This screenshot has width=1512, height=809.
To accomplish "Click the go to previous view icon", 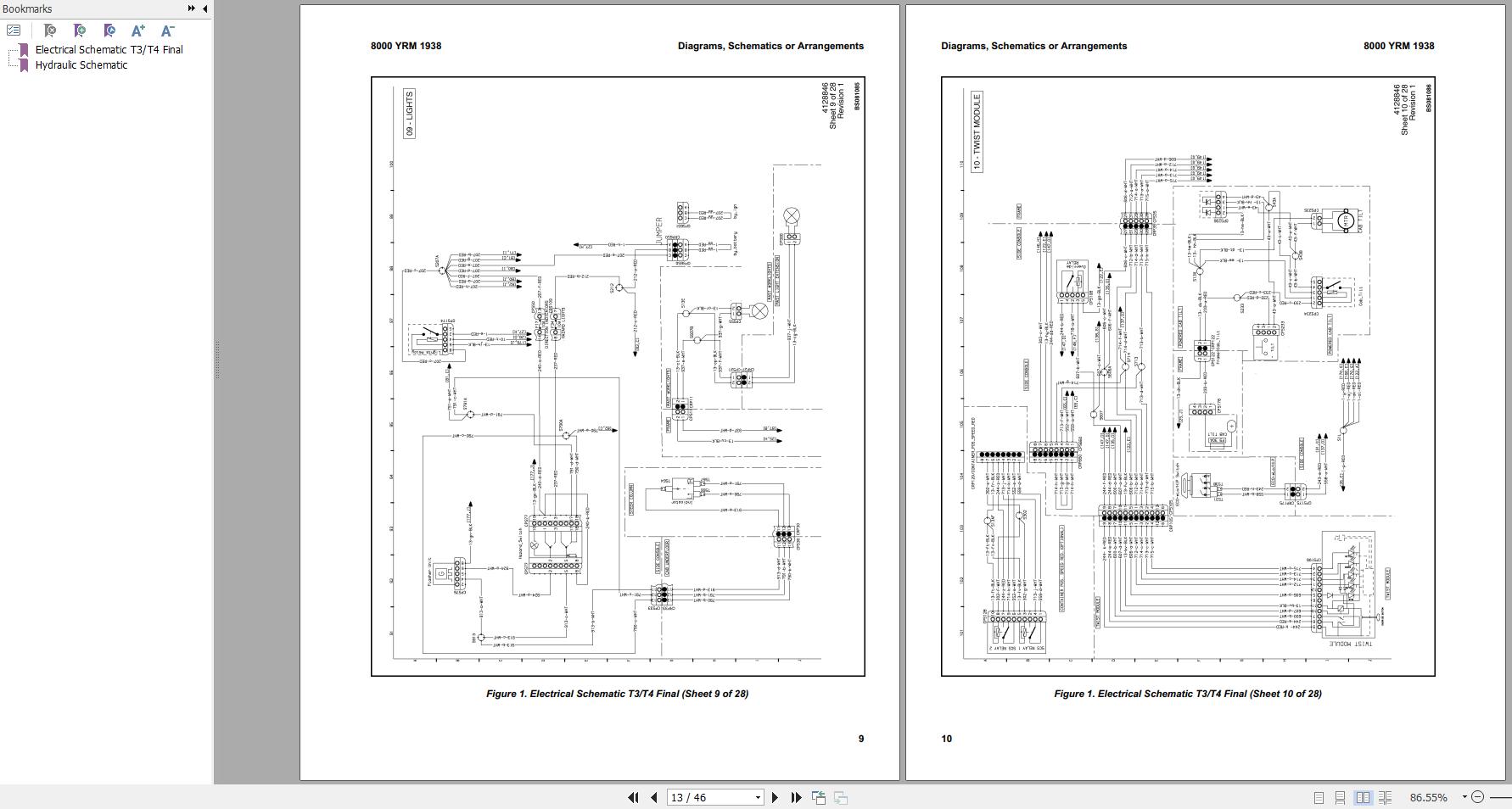I will (x=819, y=797).
